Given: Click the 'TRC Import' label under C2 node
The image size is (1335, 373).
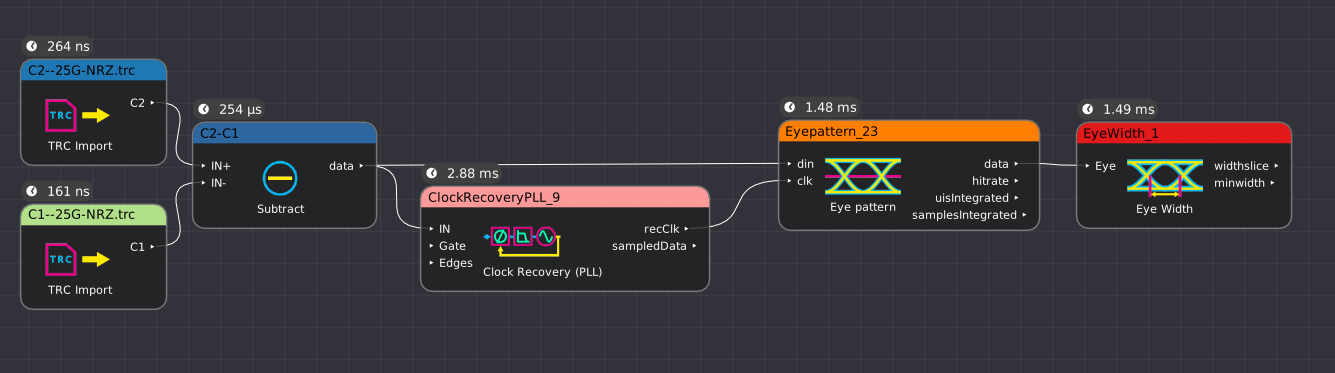Looking at the screenshot, I should 80,146.
